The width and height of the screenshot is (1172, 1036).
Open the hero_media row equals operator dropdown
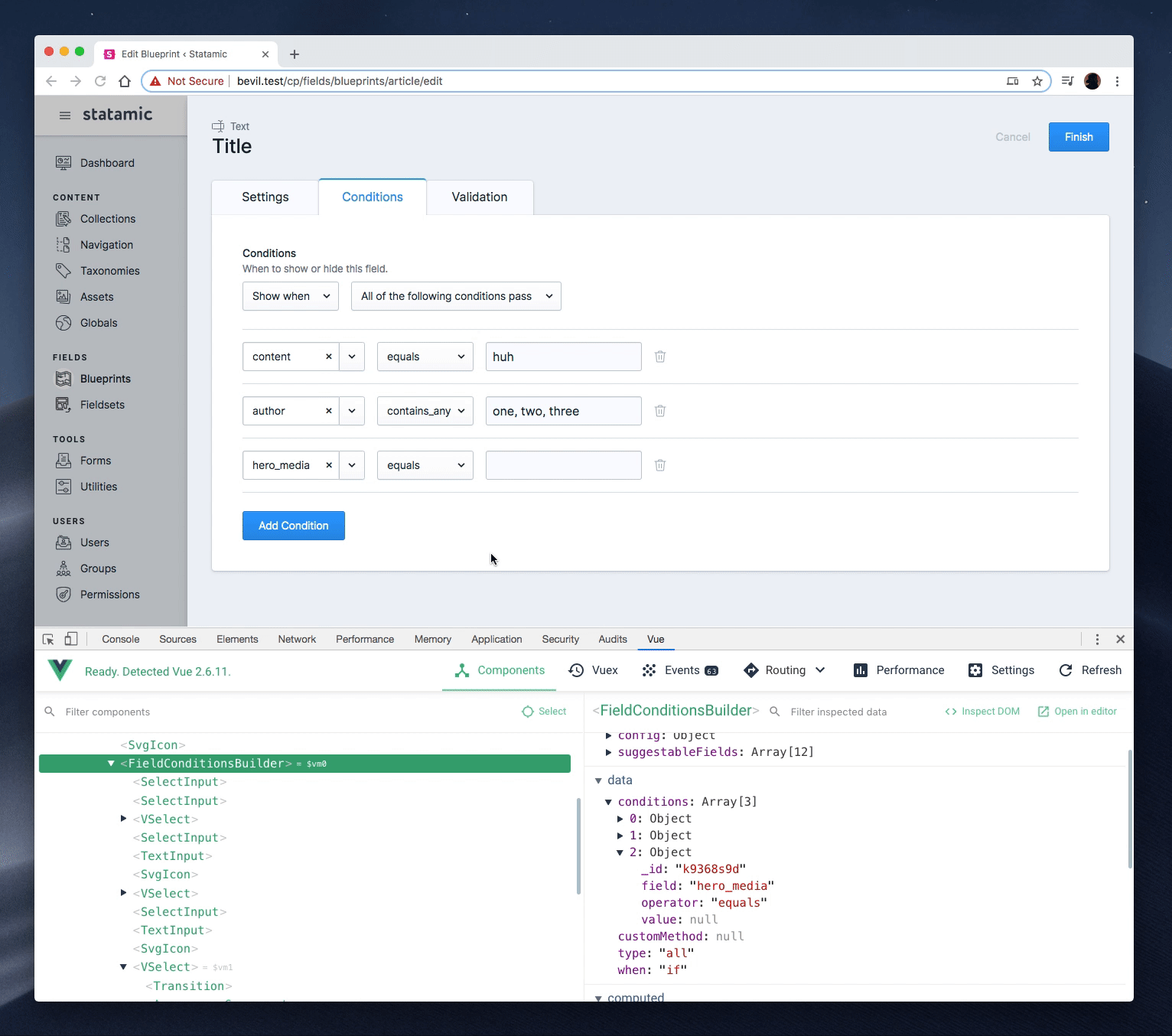425,465
